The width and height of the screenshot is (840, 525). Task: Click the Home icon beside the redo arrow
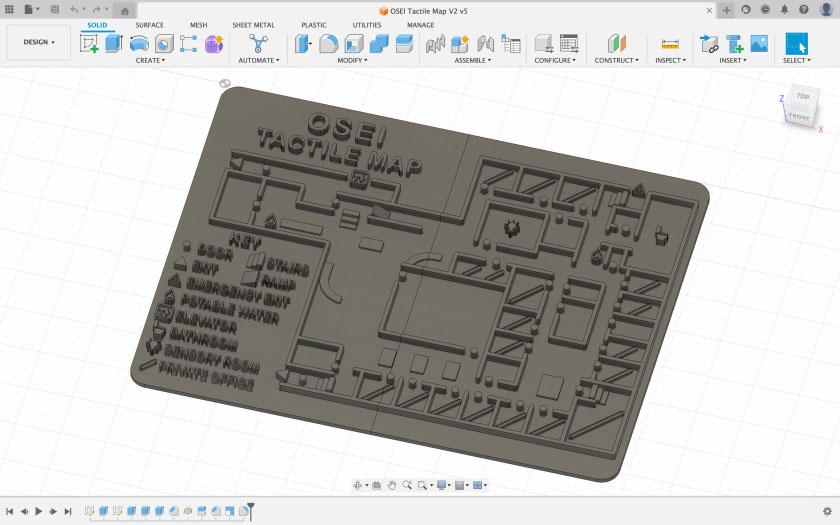(124, 10)
